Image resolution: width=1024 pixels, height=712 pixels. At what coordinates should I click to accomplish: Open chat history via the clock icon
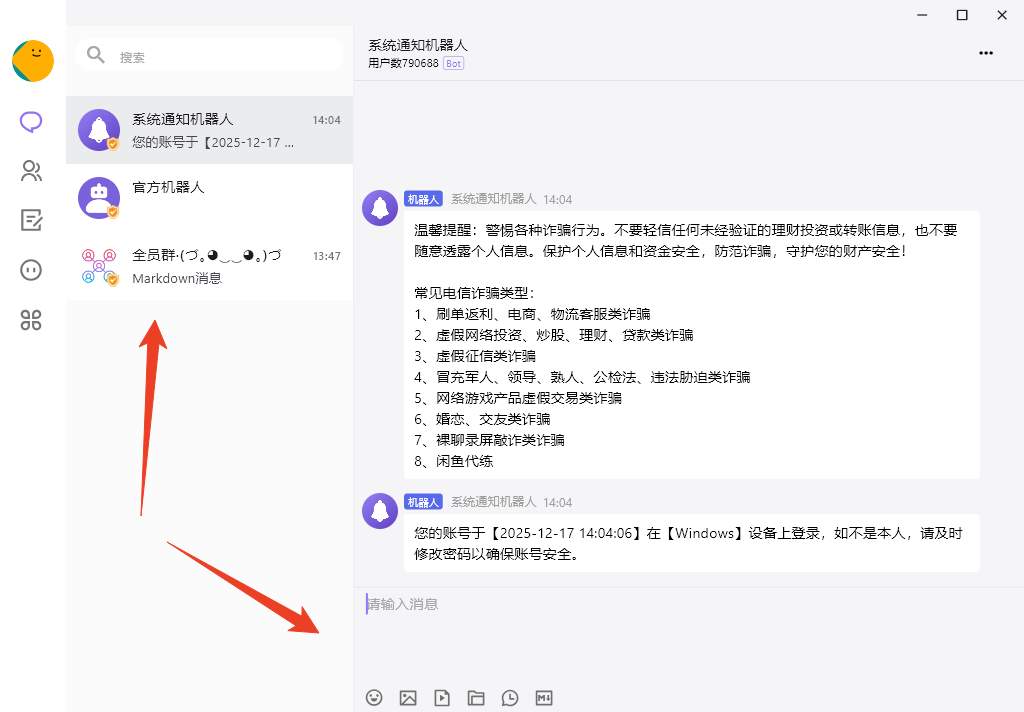[x=510, y=697]
